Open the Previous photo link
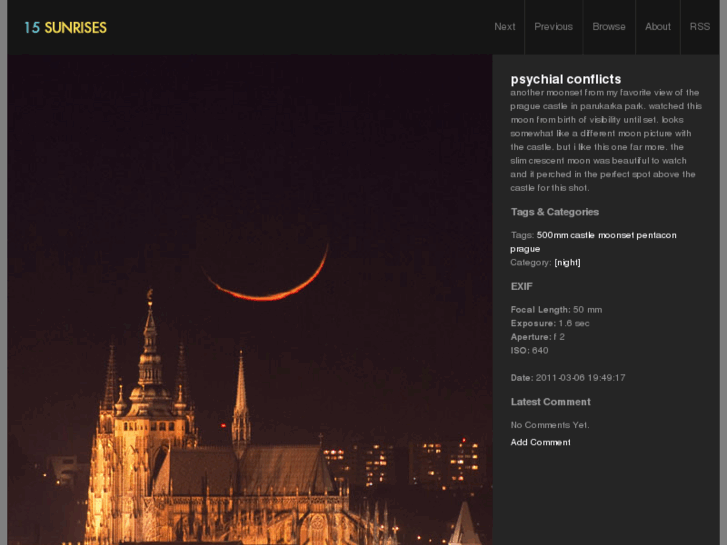The width and height of the screenshot is (727, 545). [x=553, y=27]
